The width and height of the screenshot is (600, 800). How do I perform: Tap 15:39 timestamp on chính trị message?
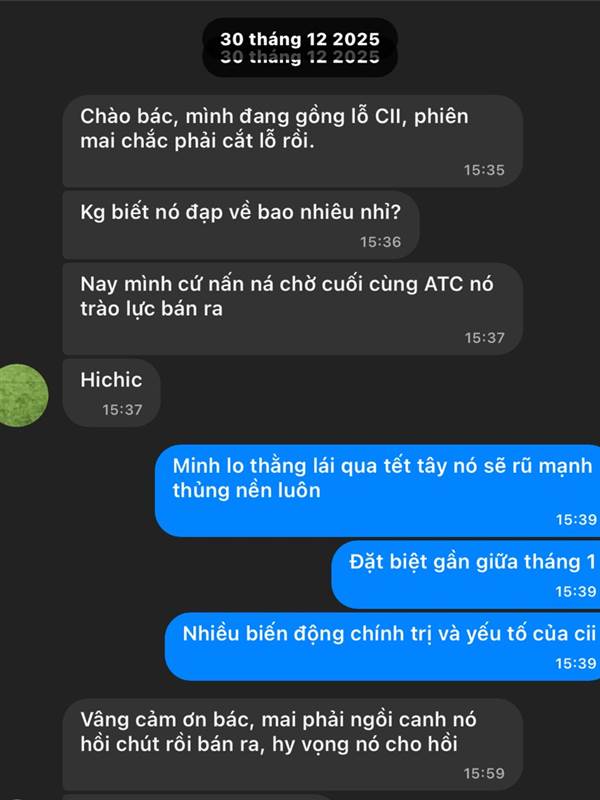click(x=576, y=663)
